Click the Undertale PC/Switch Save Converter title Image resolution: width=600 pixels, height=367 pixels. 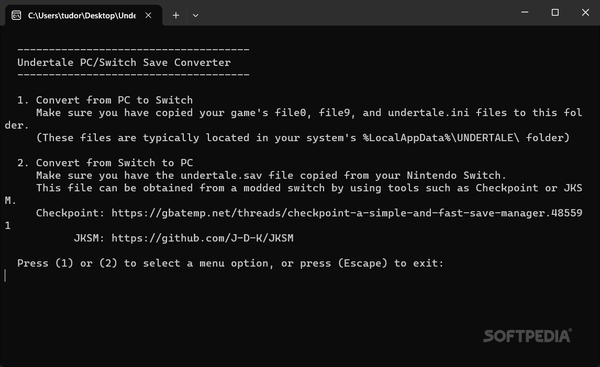point(124,62)
